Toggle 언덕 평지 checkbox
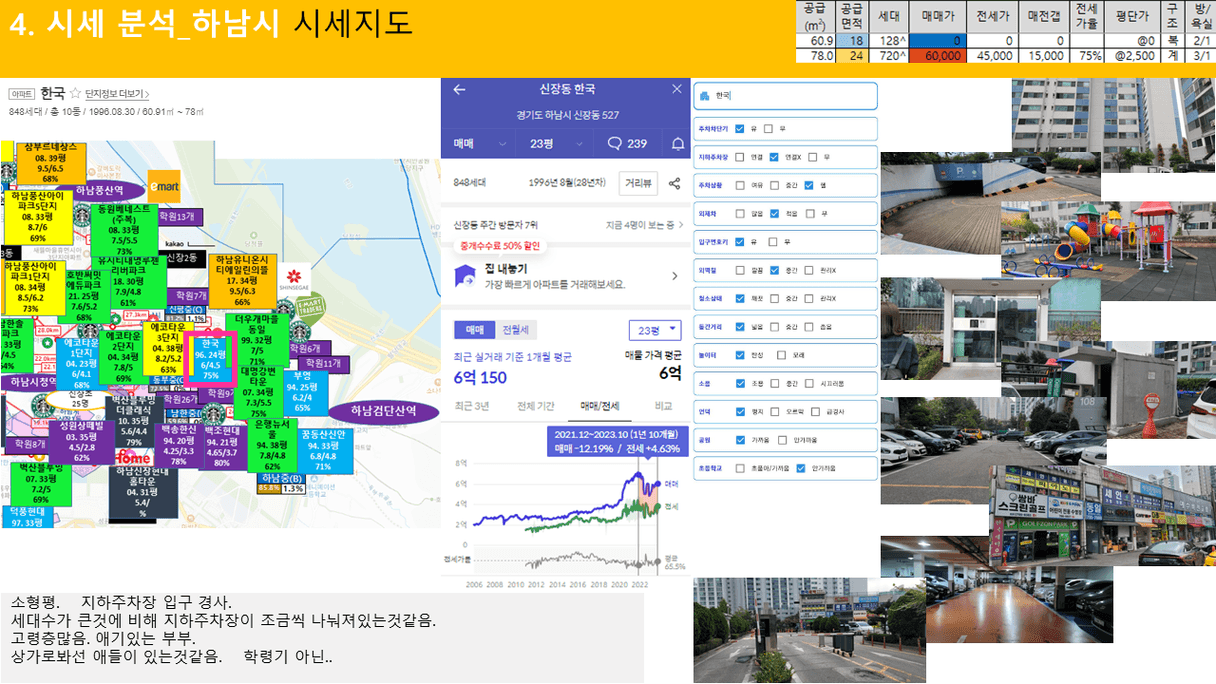Image resolution: width=1216 pixels, height=684 pixels. point(739,411)
